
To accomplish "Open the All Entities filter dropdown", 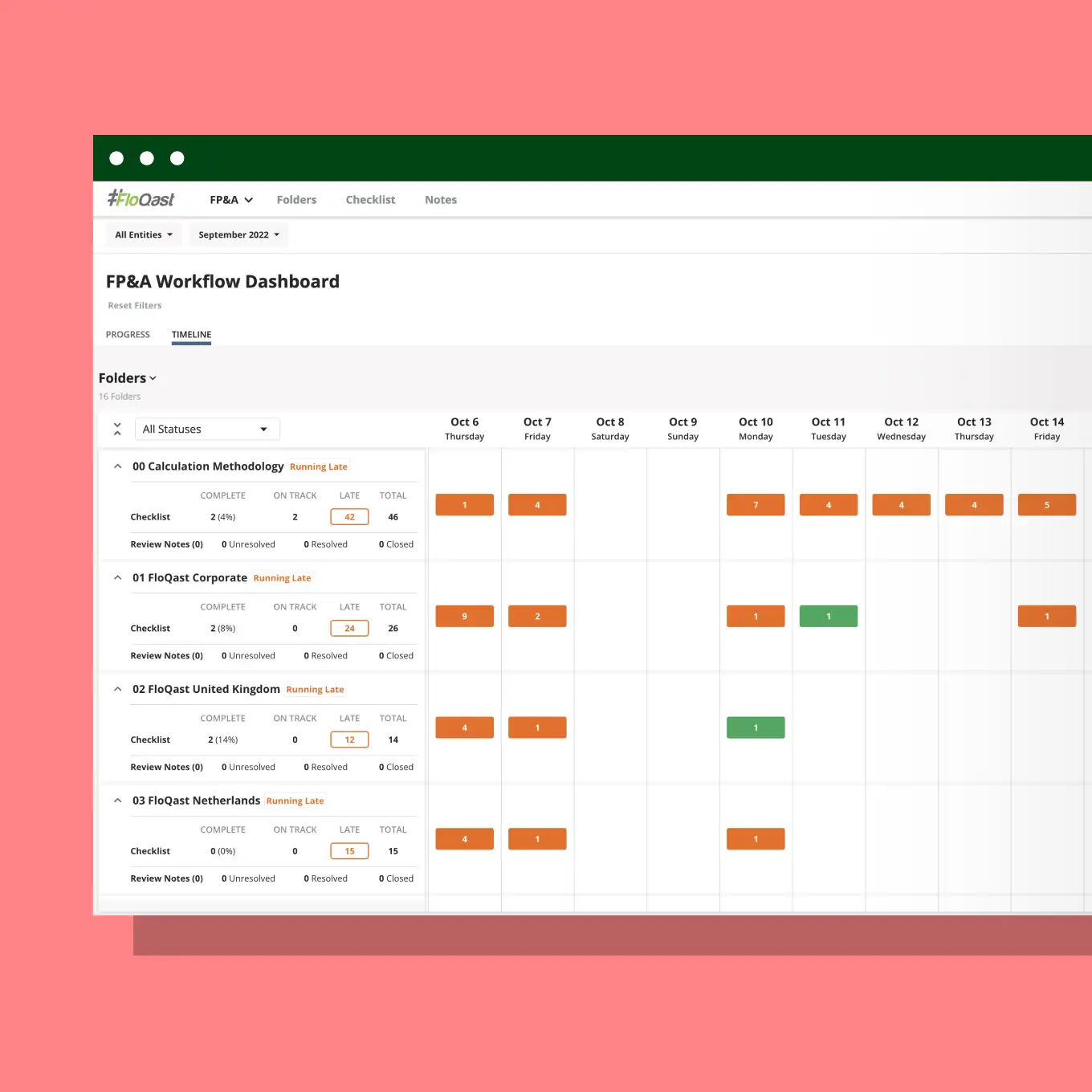I will [x=144, y=234].
